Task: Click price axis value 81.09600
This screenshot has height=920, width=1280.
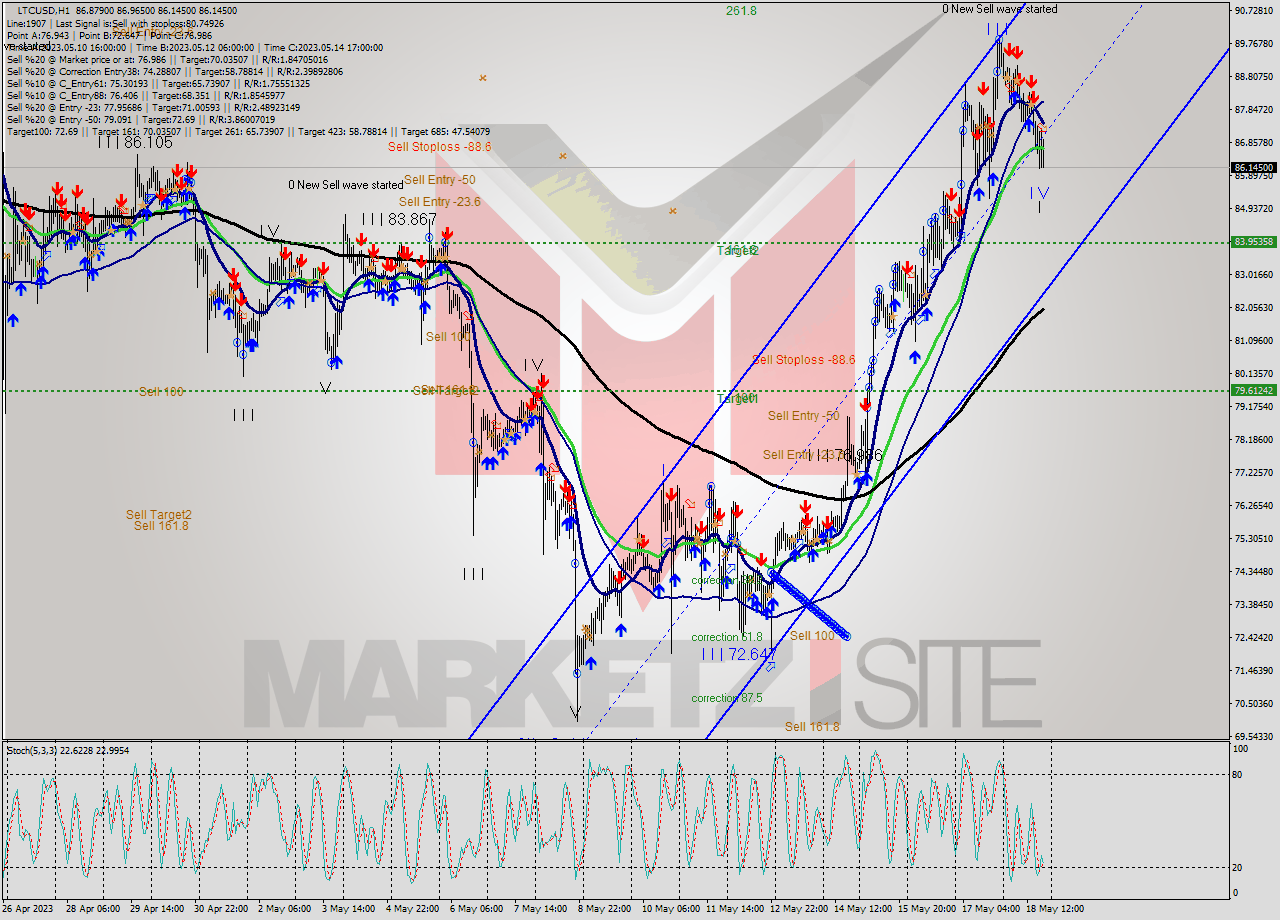Action: [x=1254, y=340]
